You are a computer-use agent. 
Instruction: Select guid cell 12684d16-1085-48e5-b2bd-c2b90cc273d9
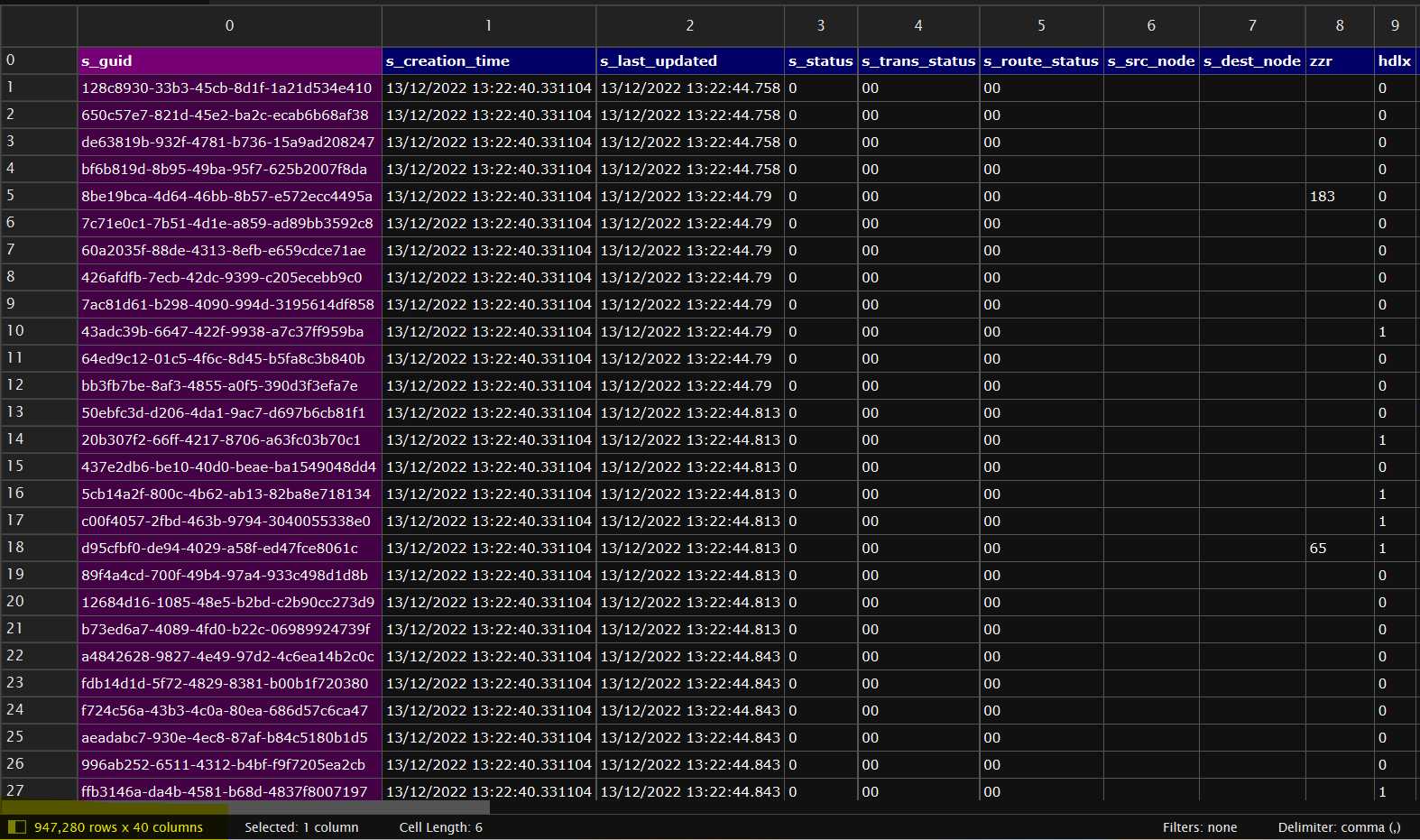(x=229, y=602)
